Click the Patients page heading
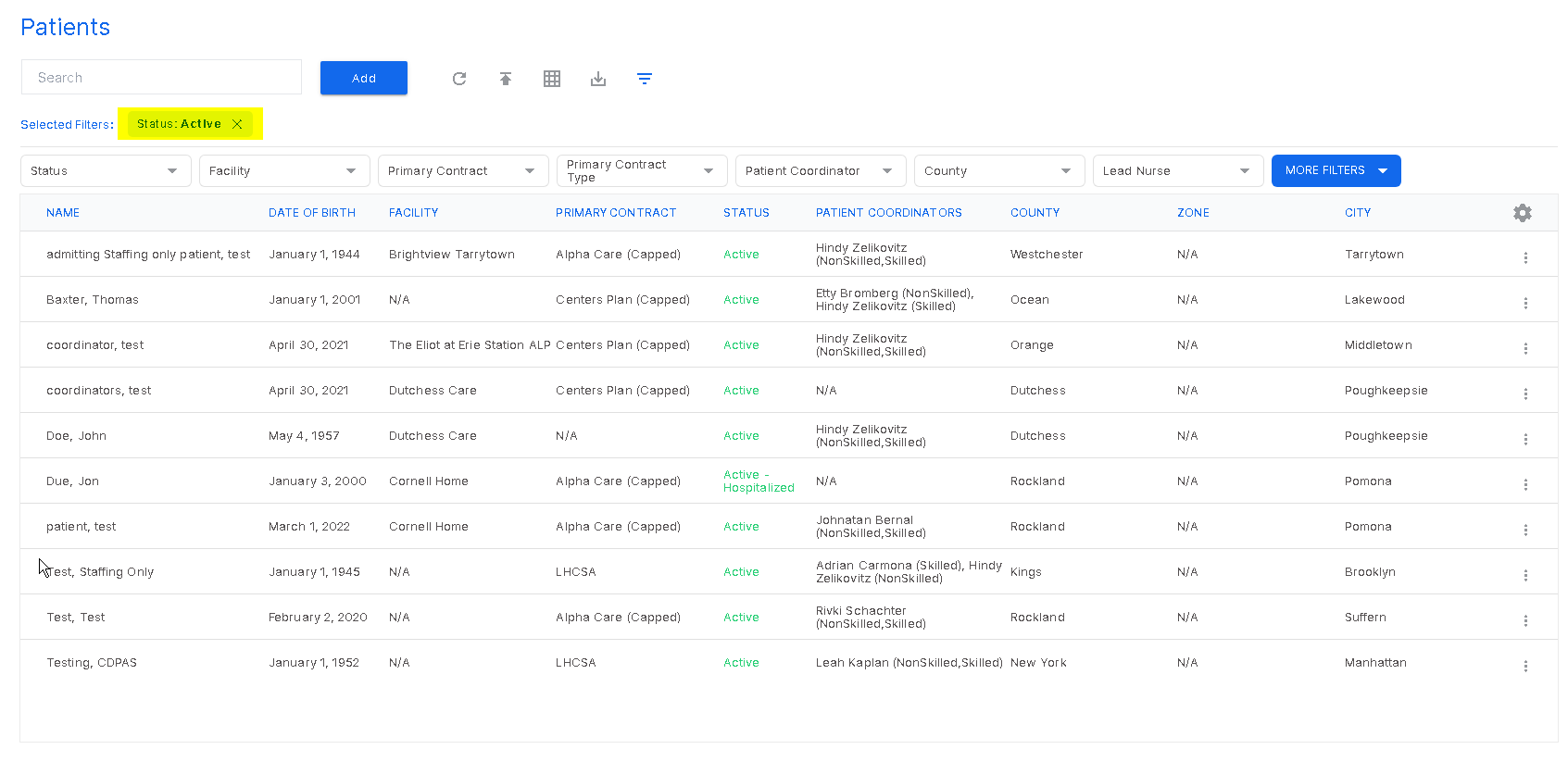1568x762 pixels. click(x=65, y=27)
